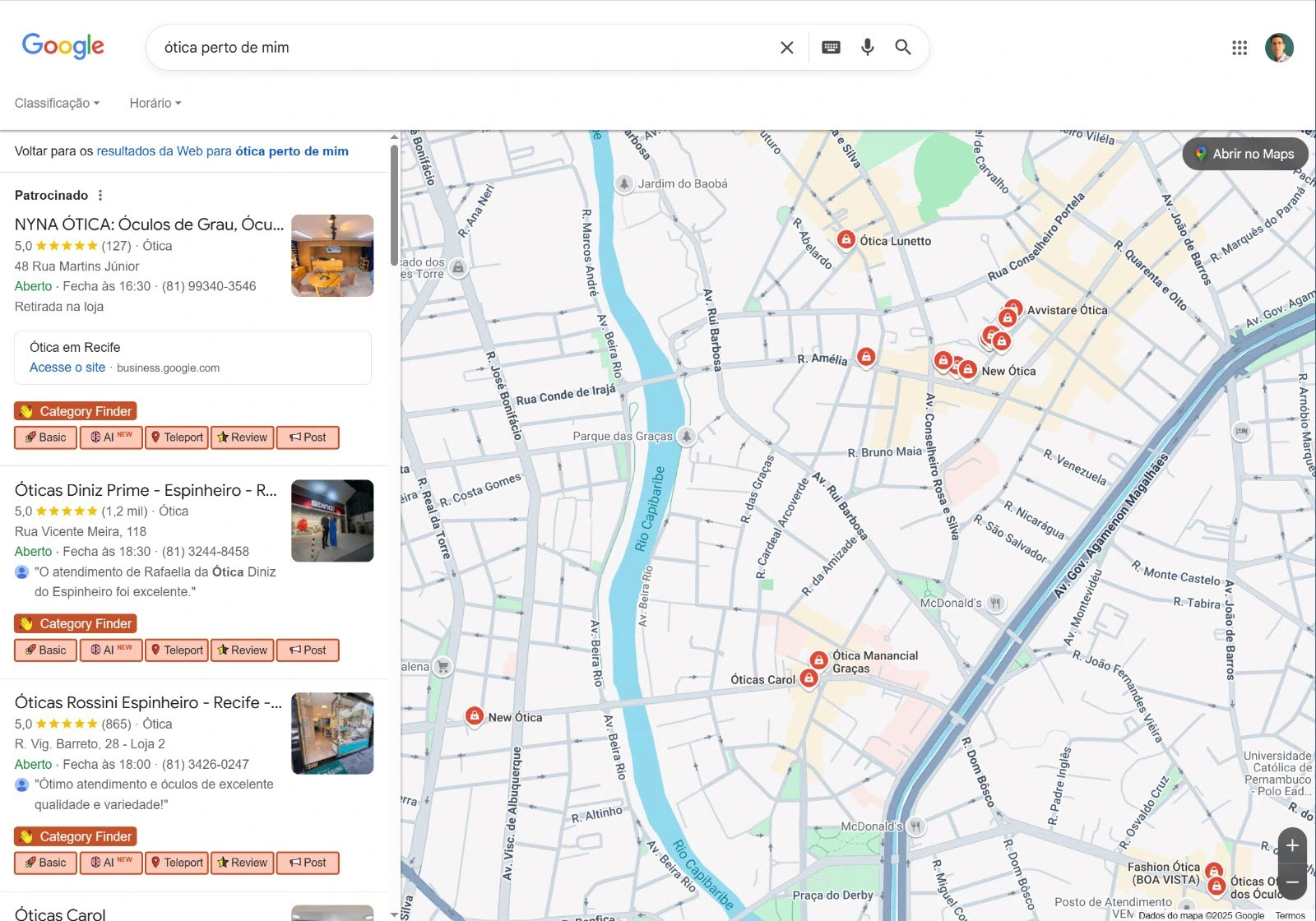Zoom in on the map
Screen dimensions: 1316x921
[1292, 845]
